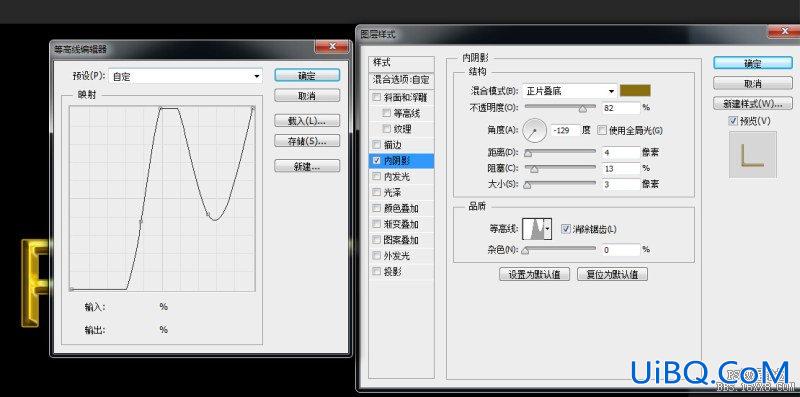Click the style preview thumbnail
Image resolution: width=800 pixels, height=397 pixels.
tap(753, 155)
